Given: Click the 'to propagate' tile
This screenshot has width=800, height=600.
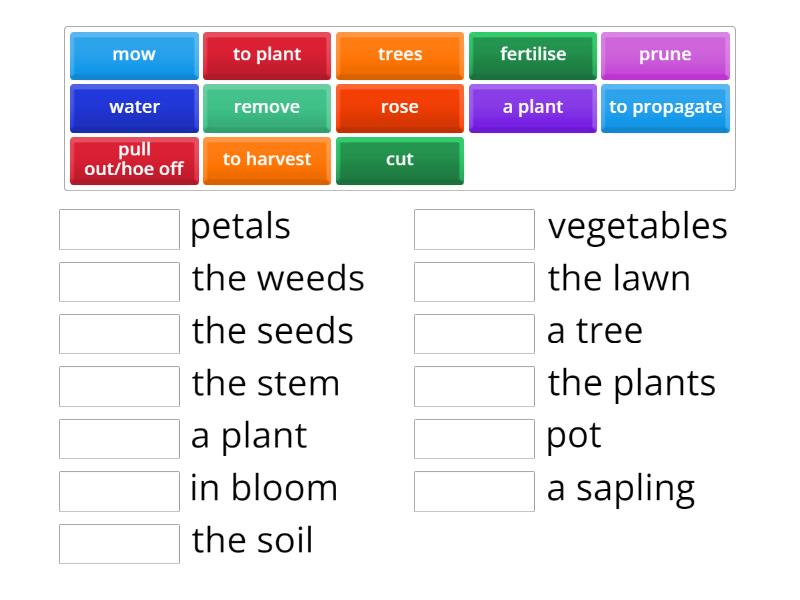Looking at the screenshot, I should 665,107.
